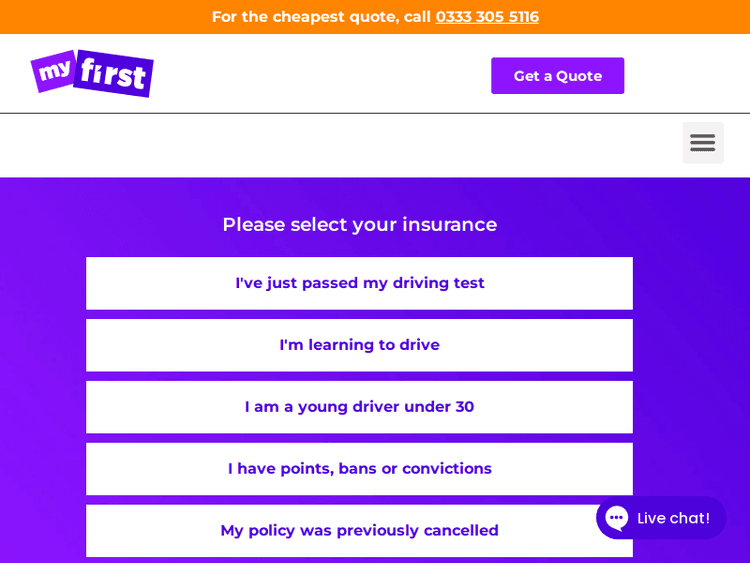Click the 'Please select your insurance' heading
The image size is (750, 563).
tap(359, 225)
